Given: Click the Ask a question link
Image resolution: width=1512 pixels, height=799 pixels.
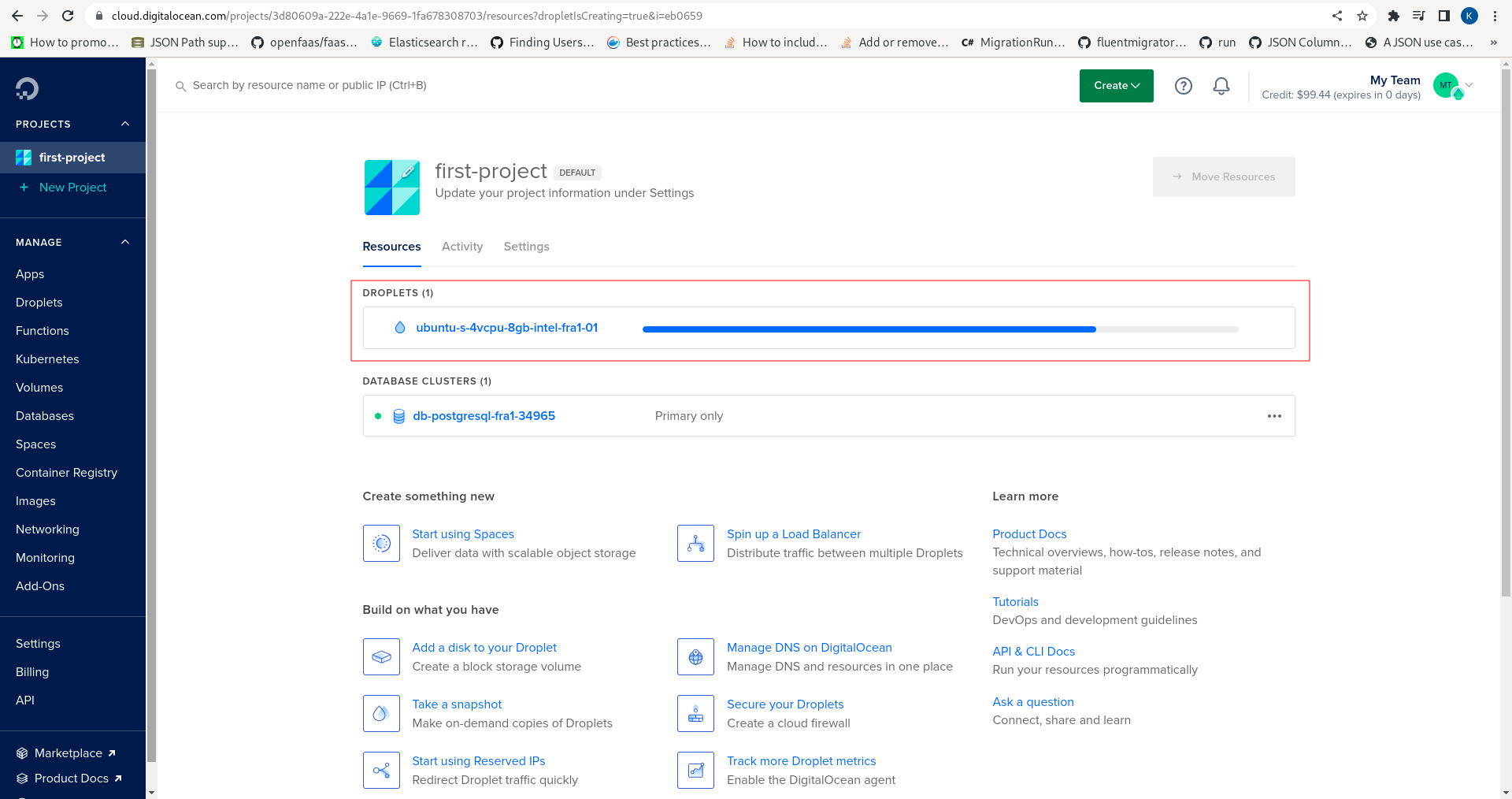Looking at the screenshot, I should click(x=1033, y=702).
